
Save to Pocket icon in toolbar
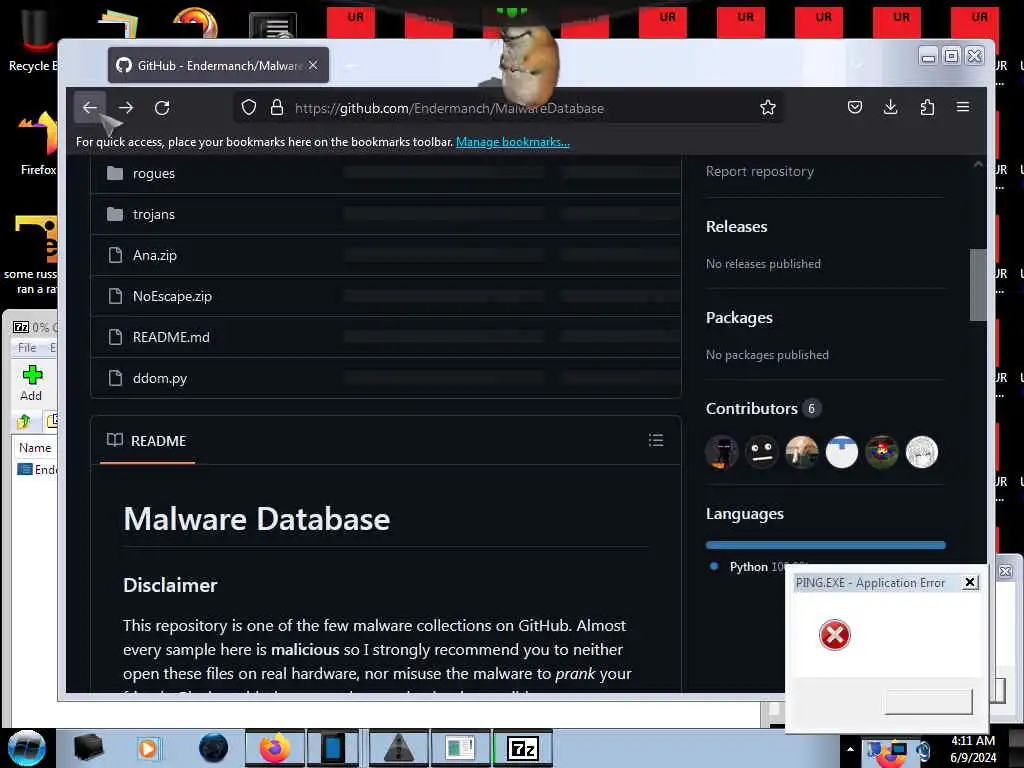[x=855, y=108]
